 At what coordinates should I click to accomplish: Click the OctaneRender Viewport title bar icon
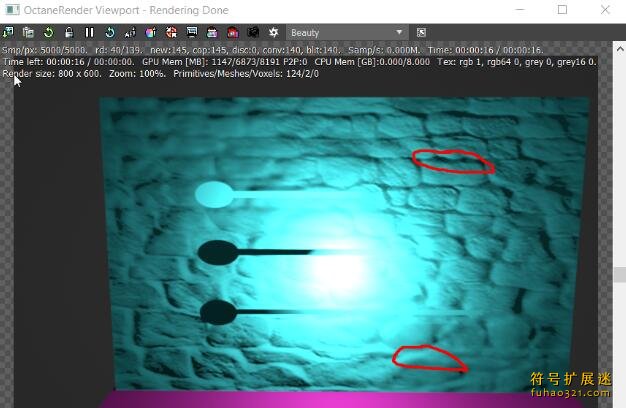12,10
